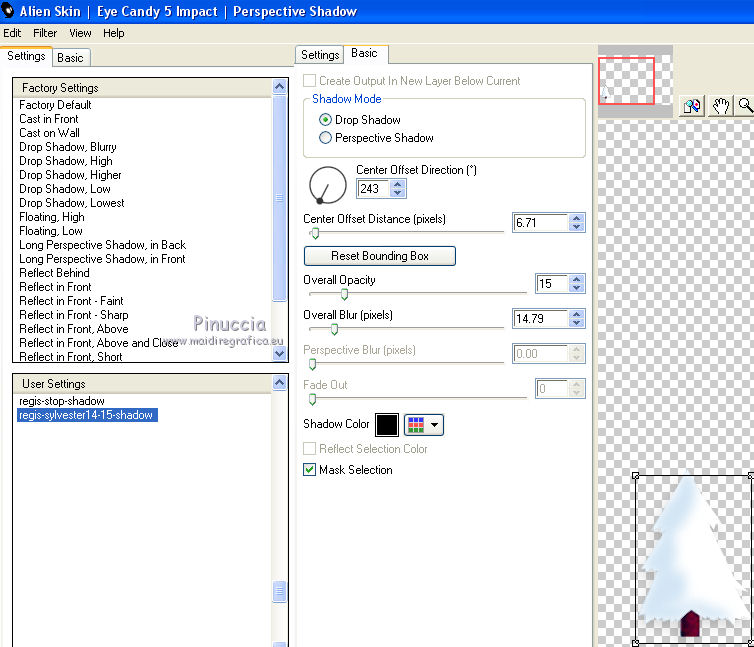This screenshot has width=754, height=647.
Task: Click the Factory Settings list header
Action: click(x=143, y=88)
